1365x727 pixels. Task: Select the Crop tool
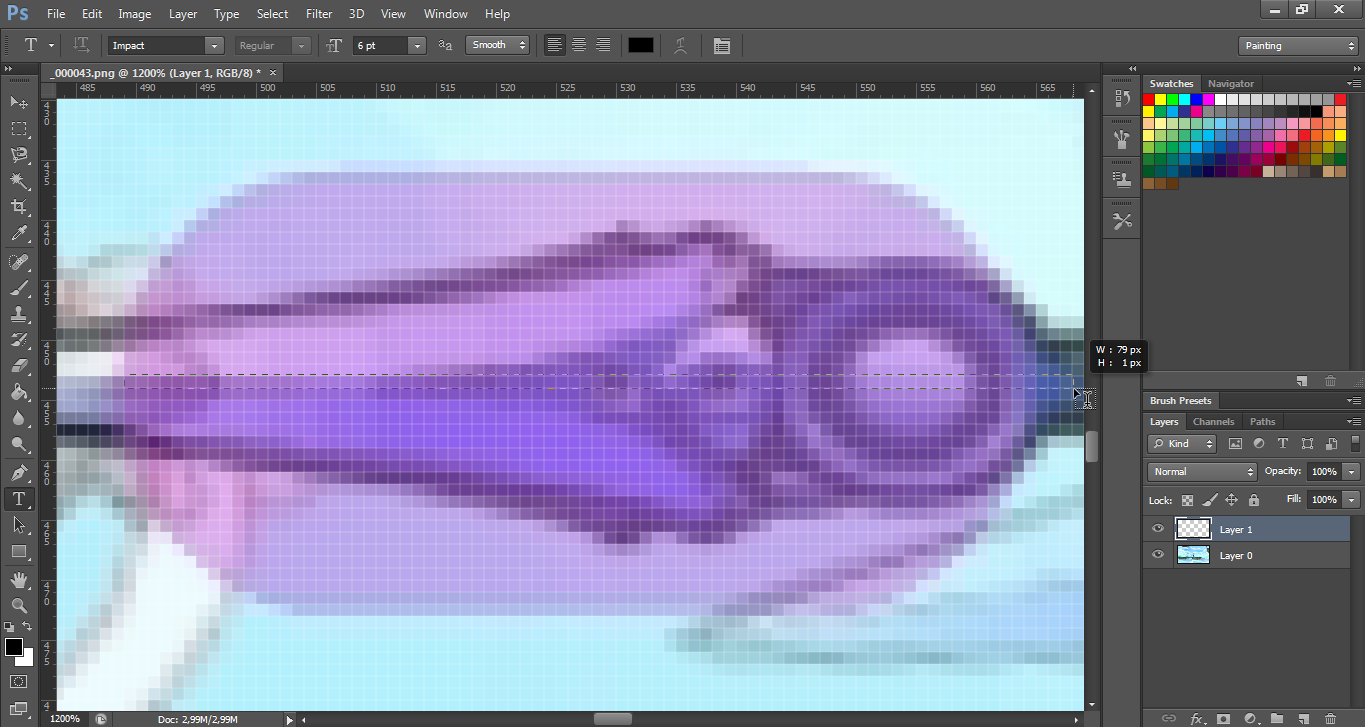pos(19,208)
